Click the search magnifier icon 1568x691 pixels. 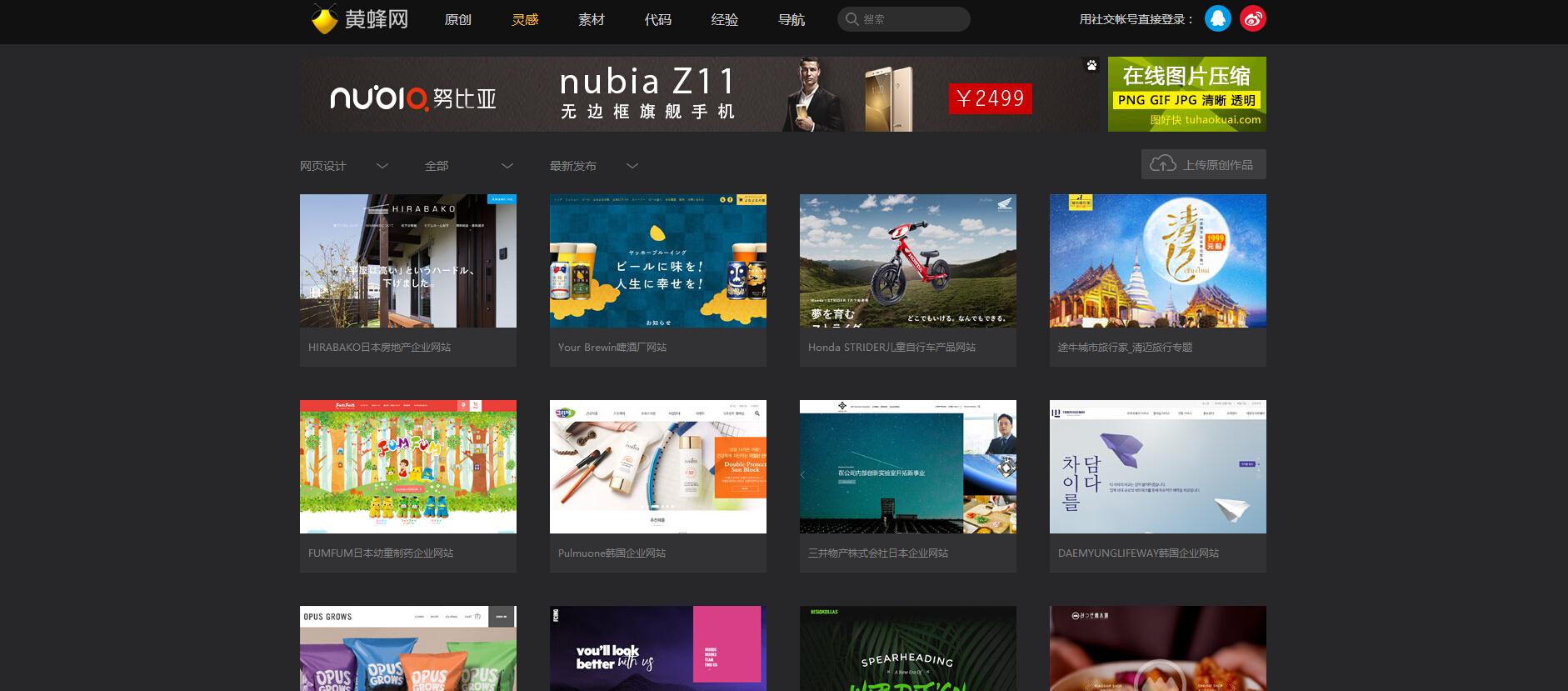tap(852, 19)
